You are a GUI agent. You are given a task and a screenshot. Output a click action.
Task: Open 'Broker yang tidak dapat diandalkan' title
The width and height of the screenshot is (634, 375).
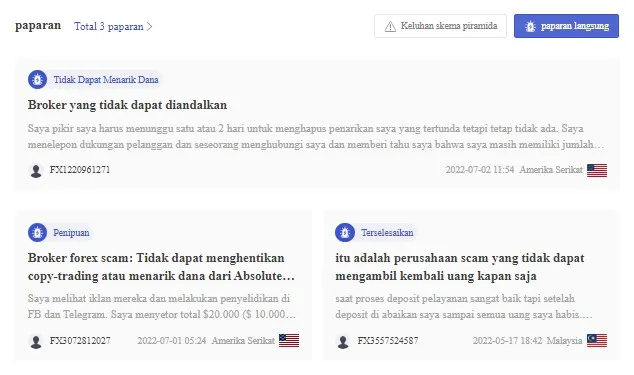coord(127,105)
